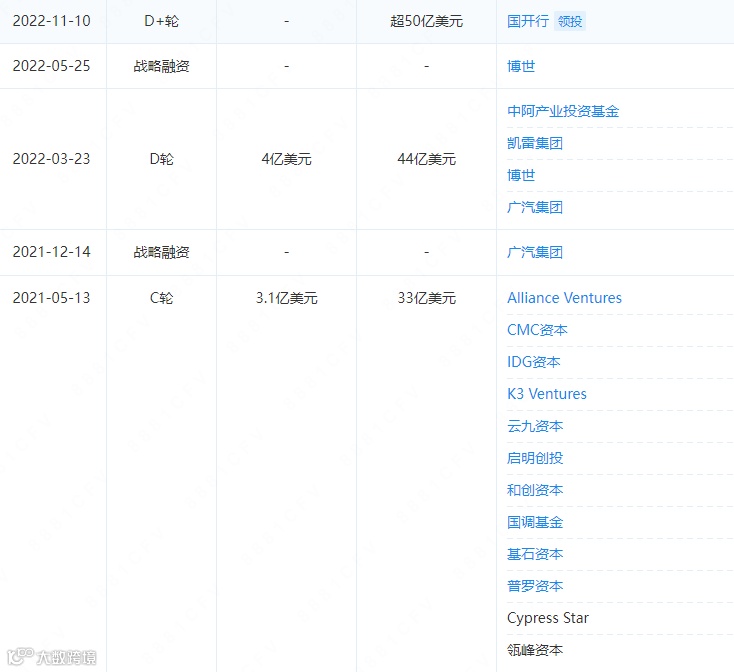Select 战略融资 in 2021-12-14 row

pos(161,252)
